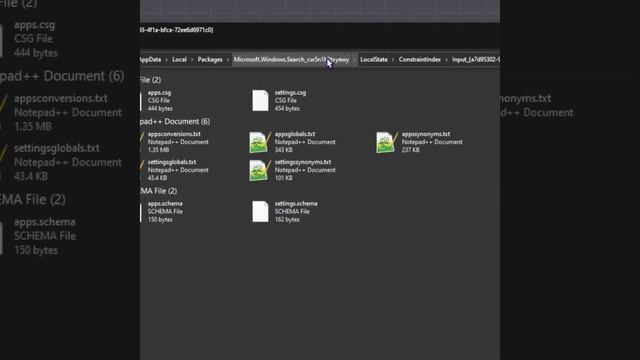Select appssynonyms.txt file name
Image resolution: width=640 pixels, height=360 pixels.
click(x=426, y=134)
